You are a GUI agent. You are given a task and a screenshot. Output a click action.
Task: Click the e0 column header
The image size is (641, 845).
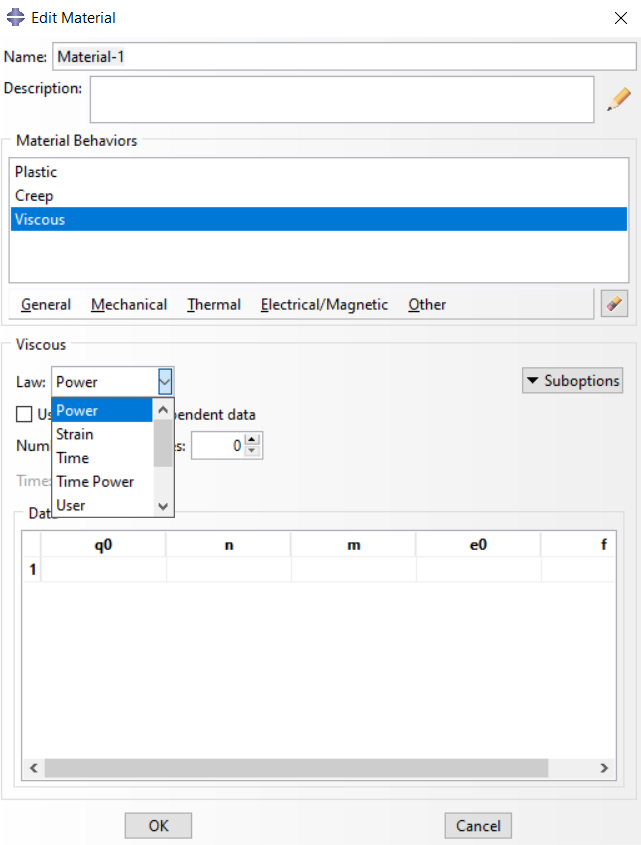479,545
